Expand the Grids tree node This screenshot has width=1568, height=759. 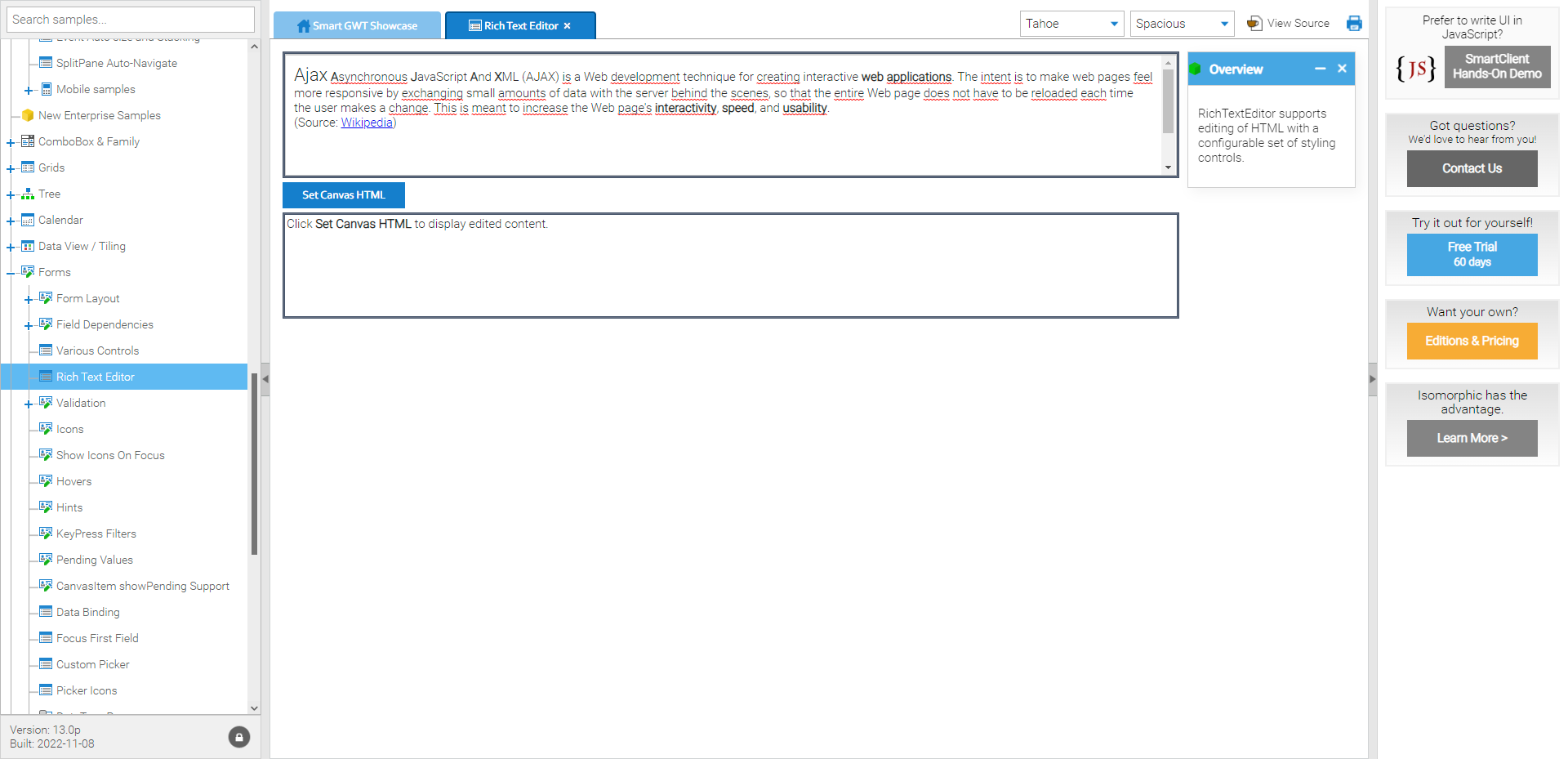(x=11, y=168)
